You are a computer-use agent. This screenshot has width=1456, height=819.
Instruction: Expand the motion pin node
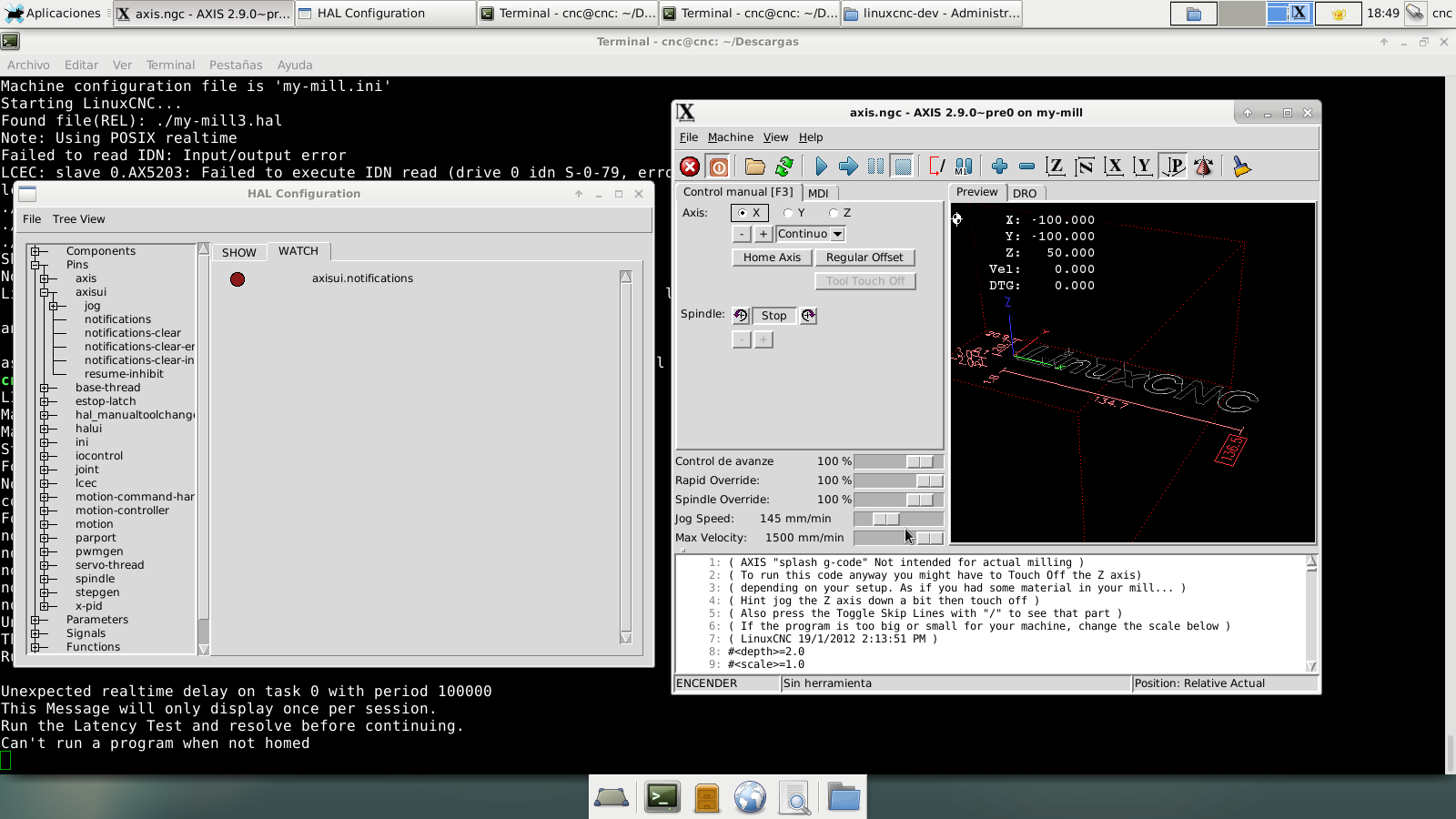click(x=45, y=524)
